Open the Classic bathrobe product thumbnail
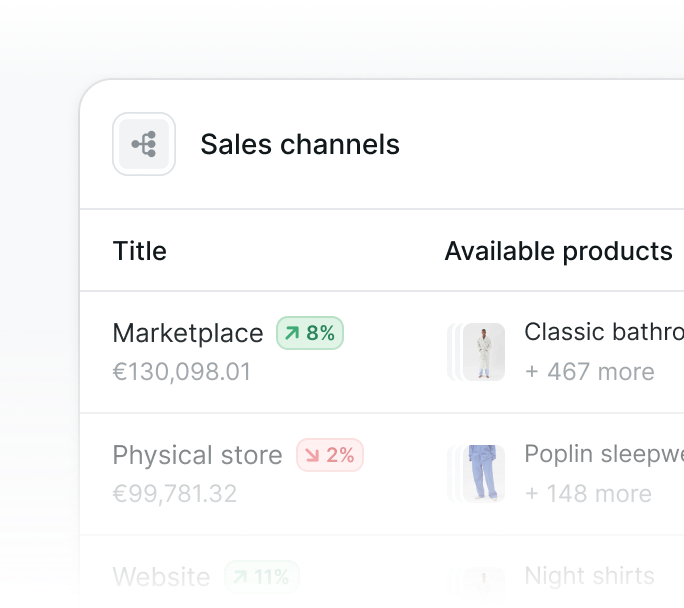 click(x=484, y=352)
